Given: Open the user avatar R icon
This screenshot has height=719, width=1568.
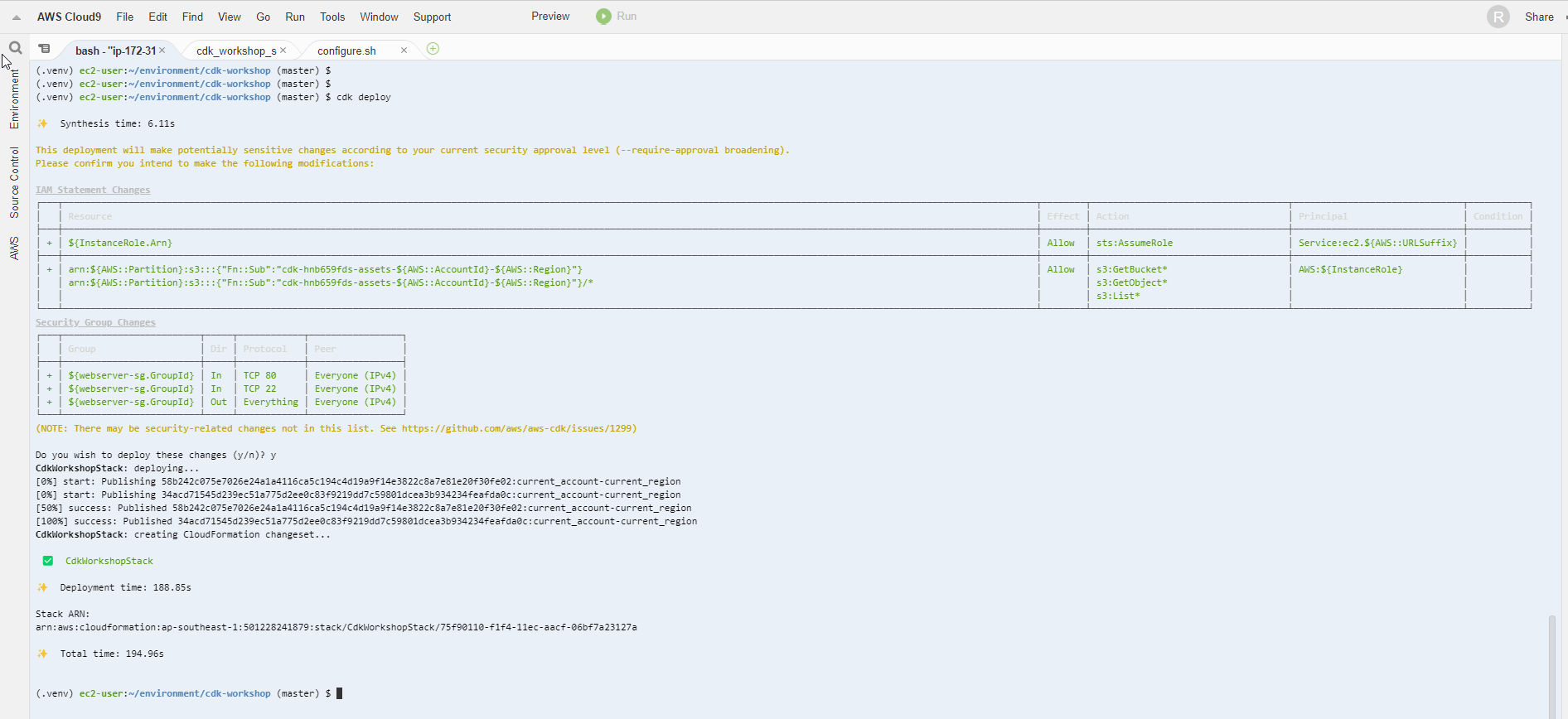Looking at the screenshot, I should tap(1498, 17).
